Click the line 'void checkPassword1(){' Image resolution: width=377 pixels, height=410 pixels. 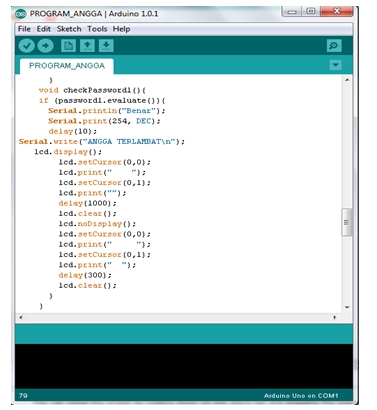[x=92, y=90]
